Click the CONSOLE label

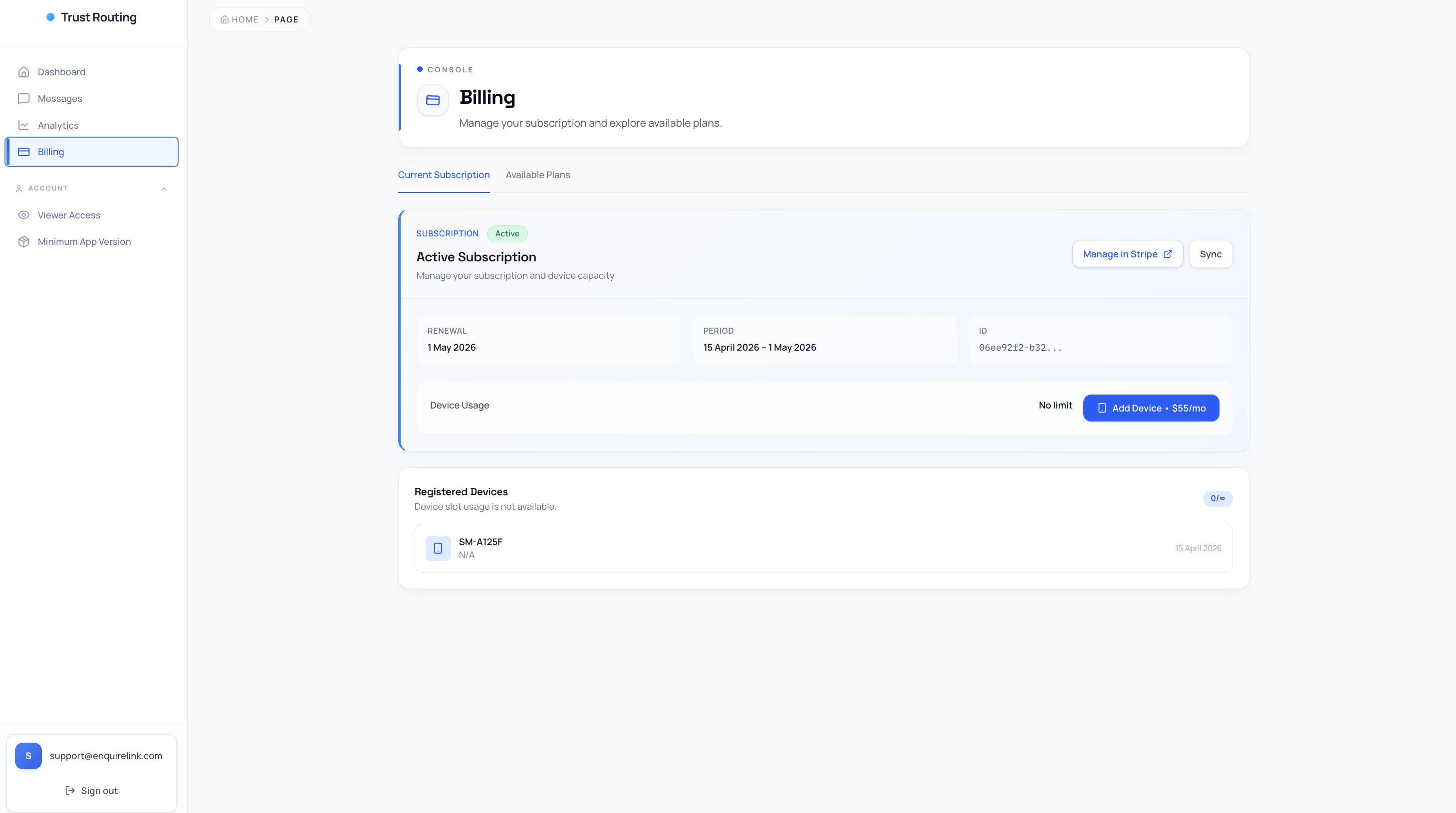click(451, 69)
